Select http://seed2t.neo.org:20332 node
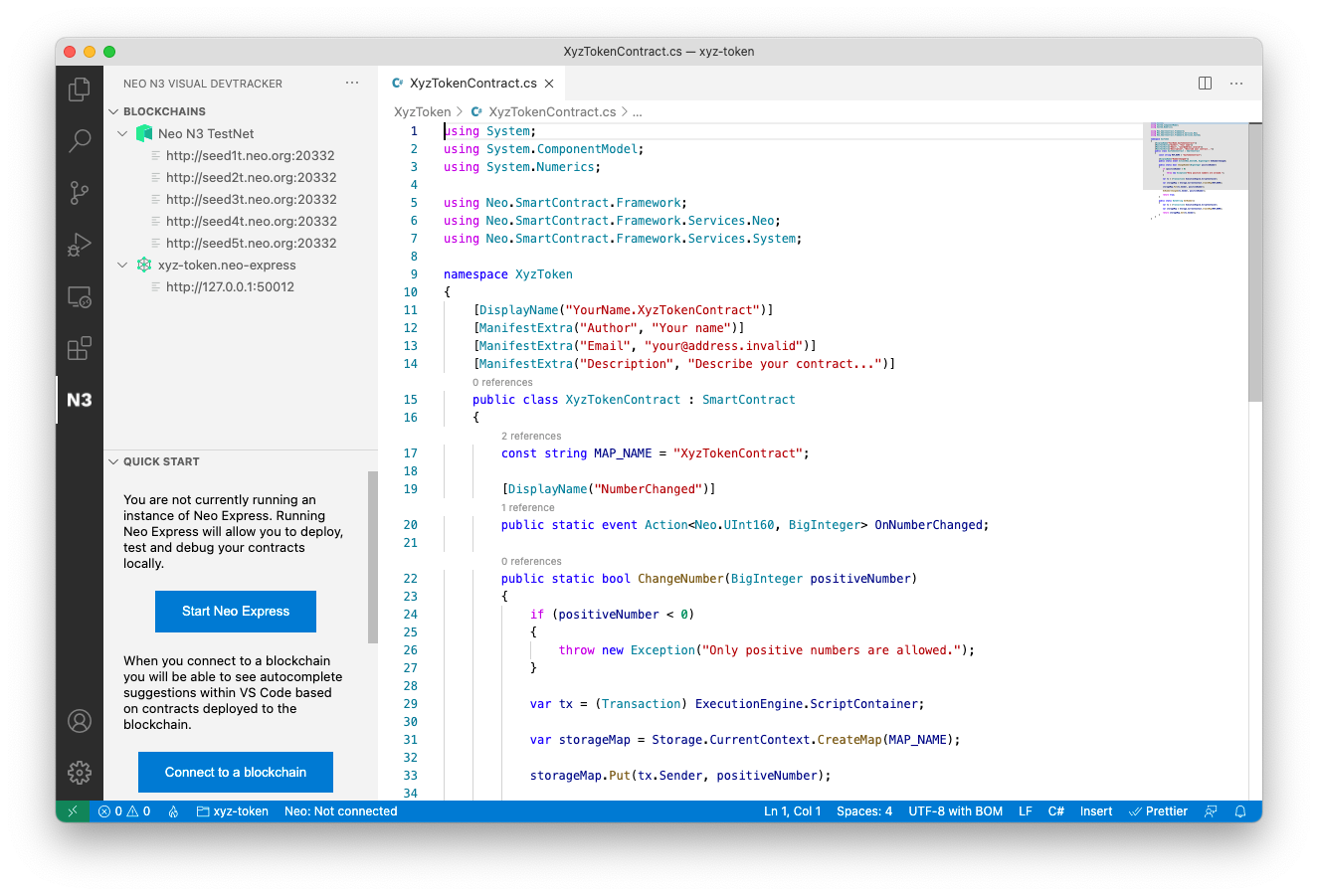 [251, 177]
